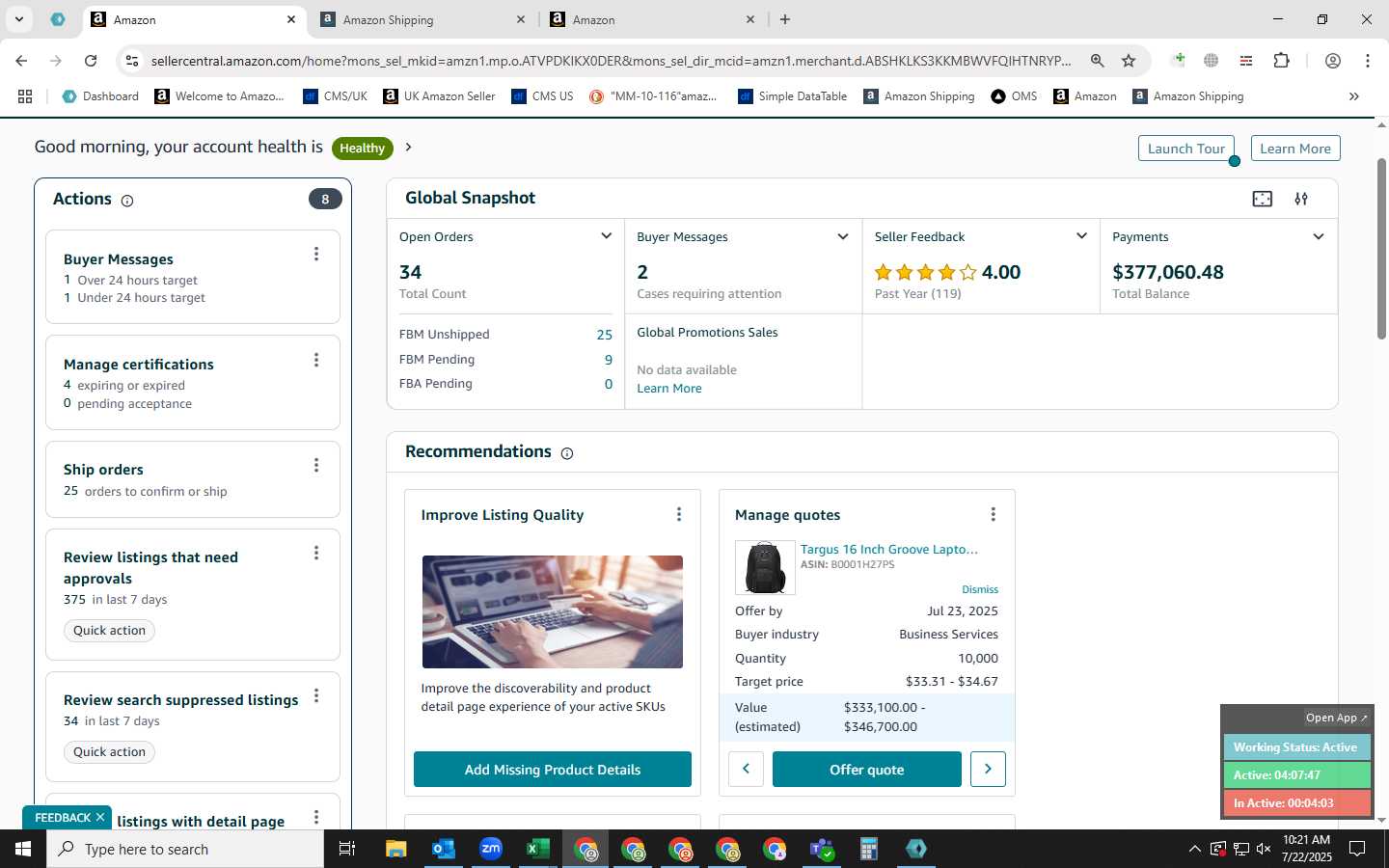The height and width of the screenshot is (868, 1389).
Task: Switch to the third Amazon browser tab
Action: pyautogui.click(x=653, y=19)
